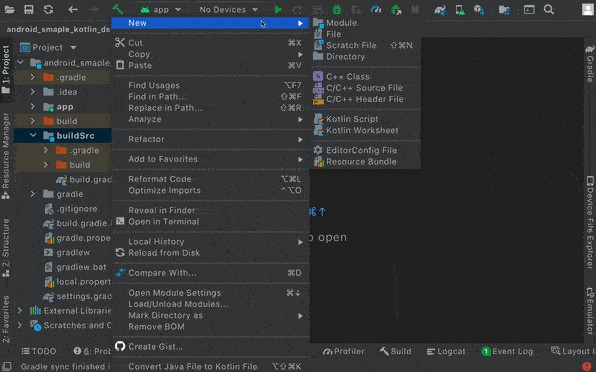The width and height of the screenshot is (596, 372).
Task: Click the terminal-like window icon in the toolbar
Action: pyautogui.click(x=529, y=9)
